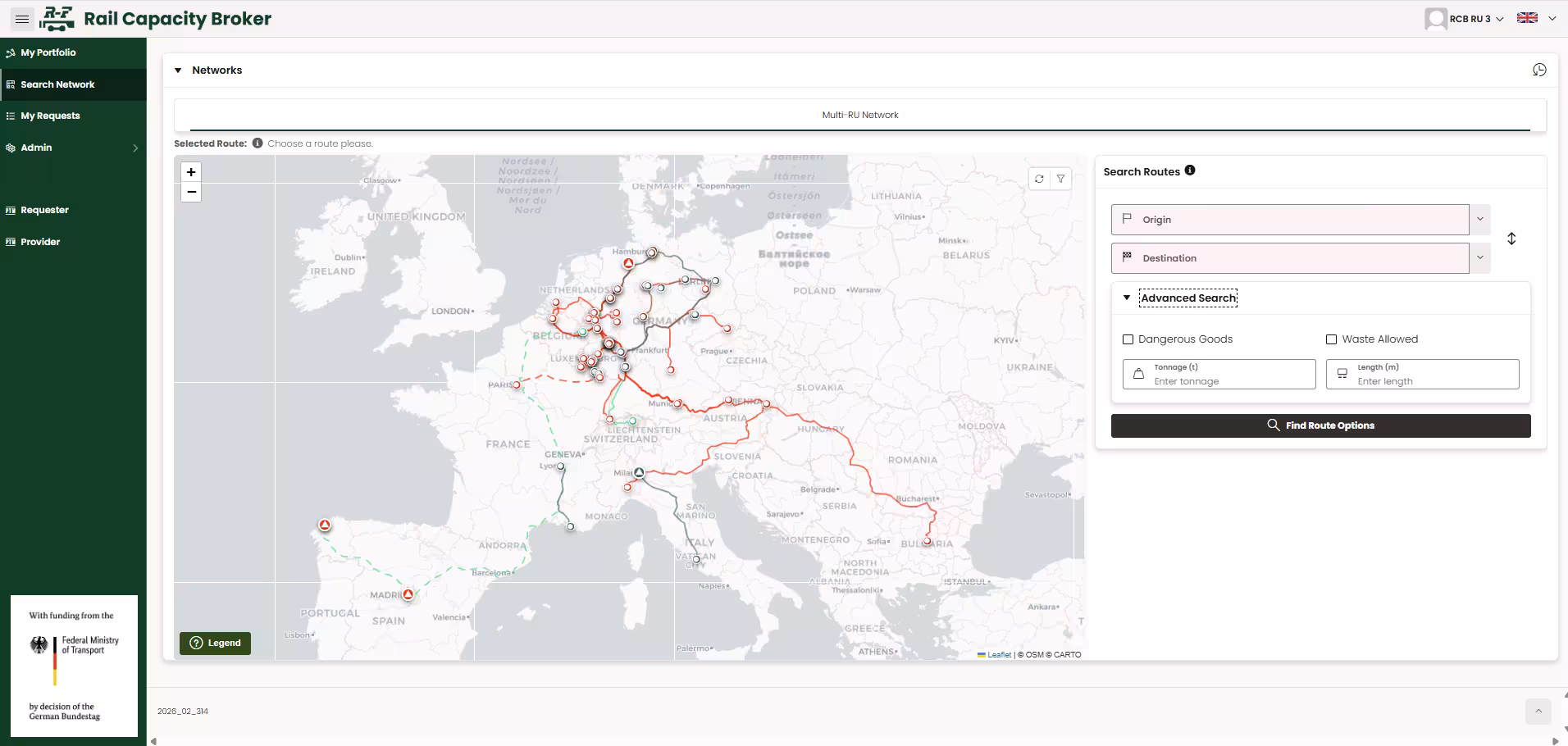Select the northwest Spain terminal marker

tap(325, 525)
